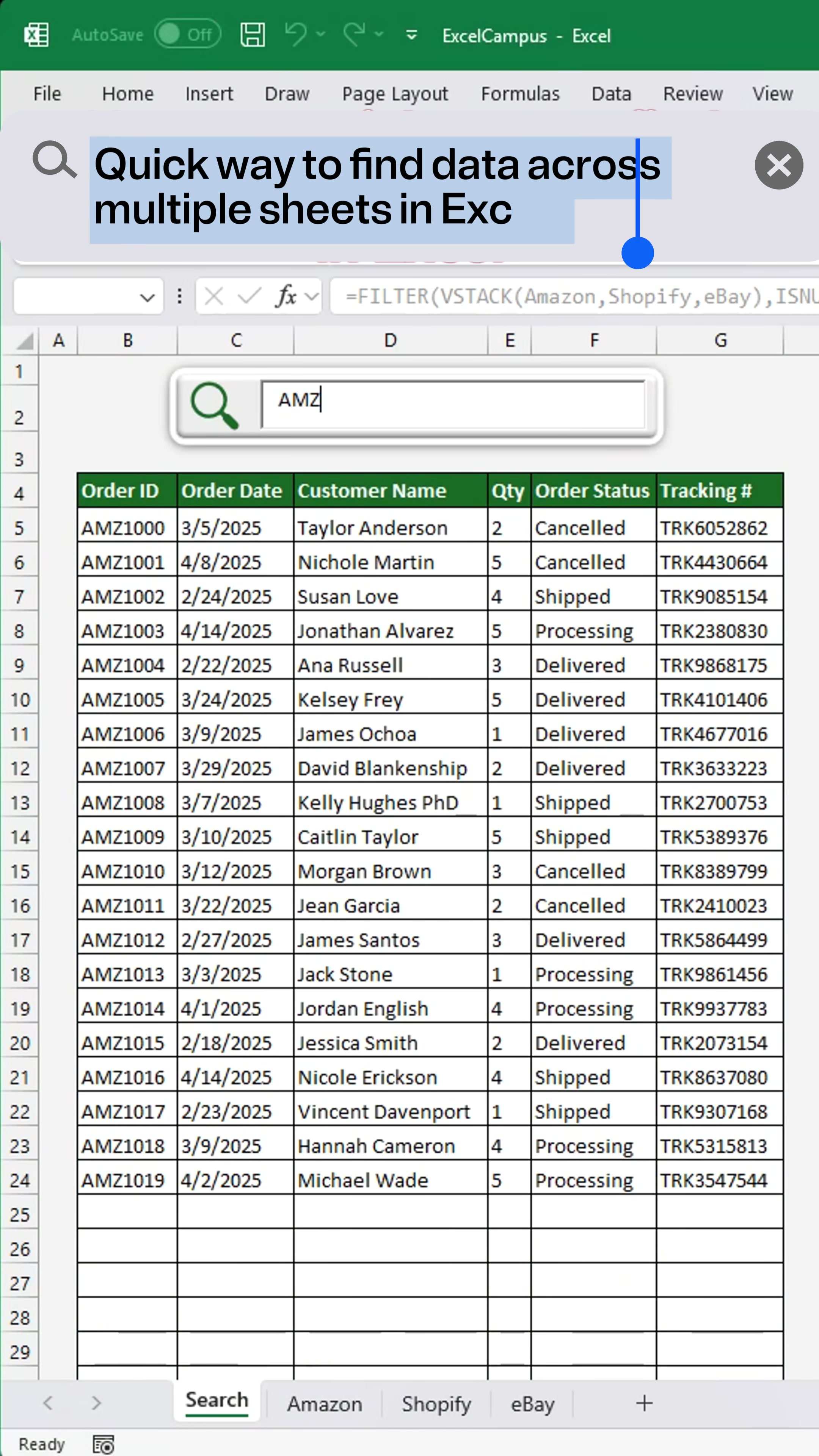This screenshot has width=819, height=1456.
Task: Click the Customer Name header cell
Action: [391, 491]
